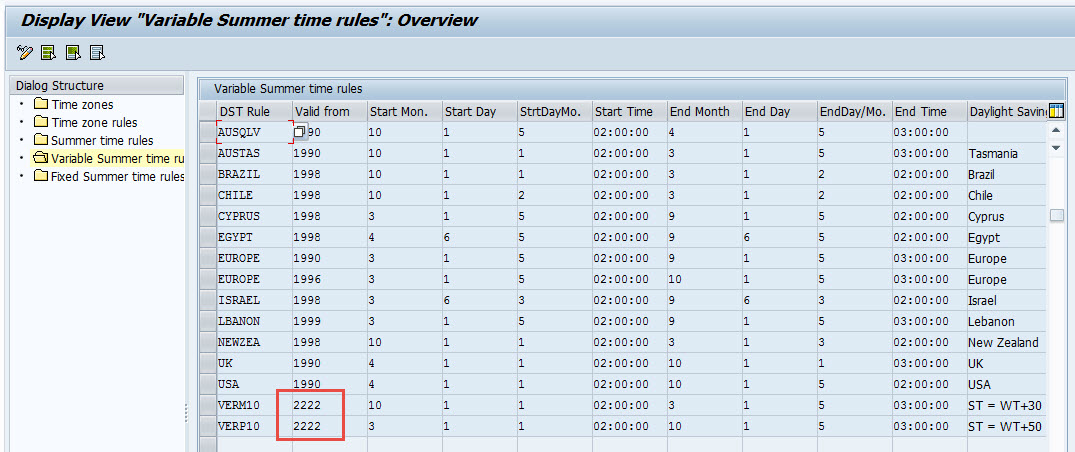Click the New Zealand description cell
Viewport: 1075px width, 452px height.
pos(1006,342)
